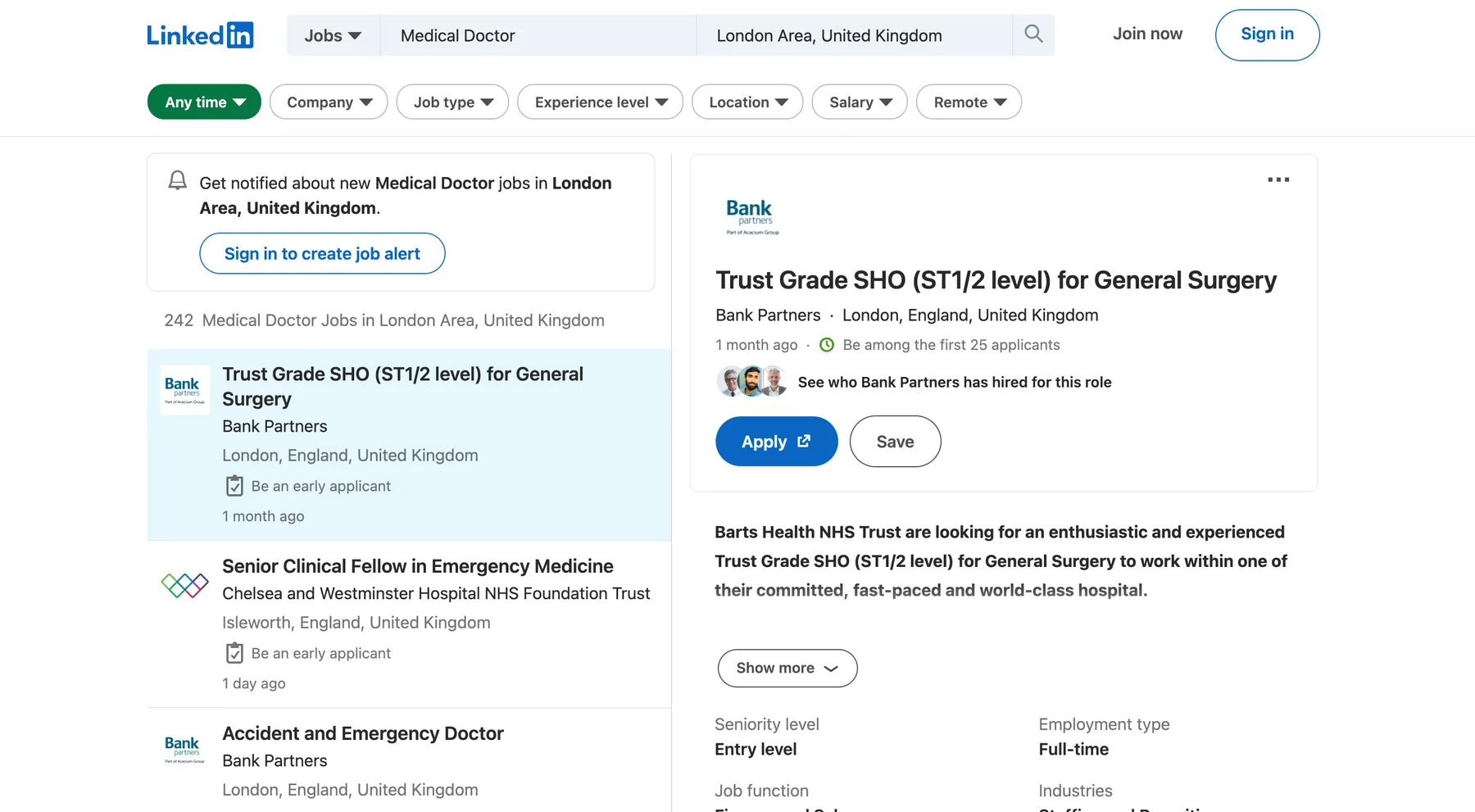Expand the Job type filter
The height and width of the screenshot is (812, 1475).
click(x=452, y=102)
